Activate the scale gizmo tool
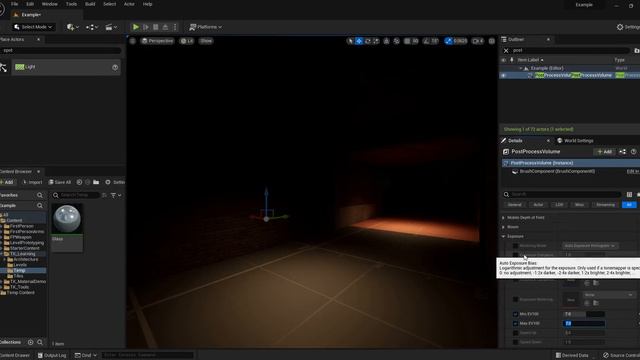Viewport: 640px width, 360px height. [x=376, y=41]
